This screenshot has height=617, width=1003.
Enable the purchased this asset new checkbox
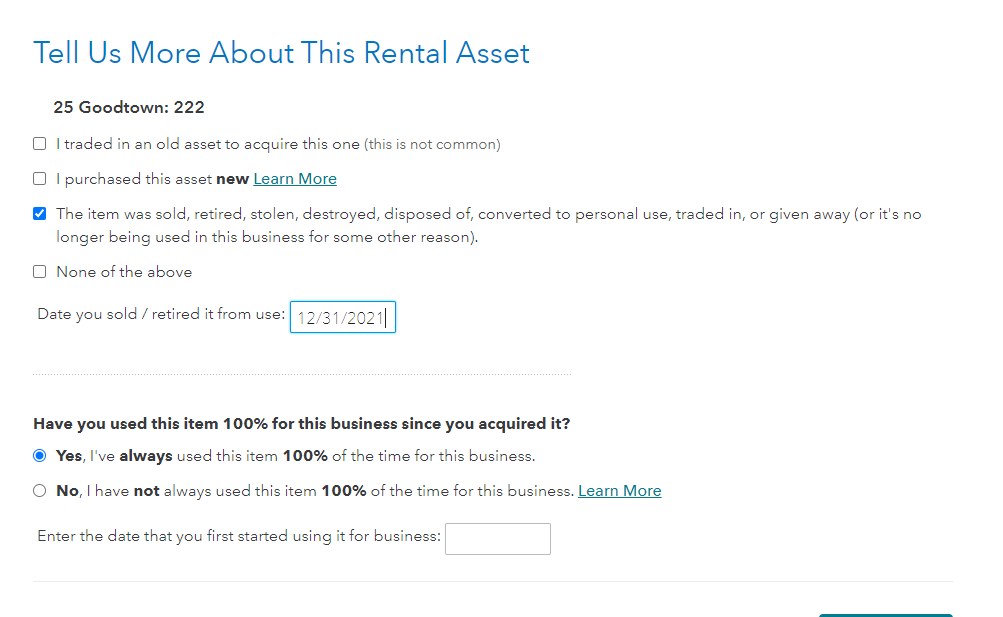coord(40,179)
